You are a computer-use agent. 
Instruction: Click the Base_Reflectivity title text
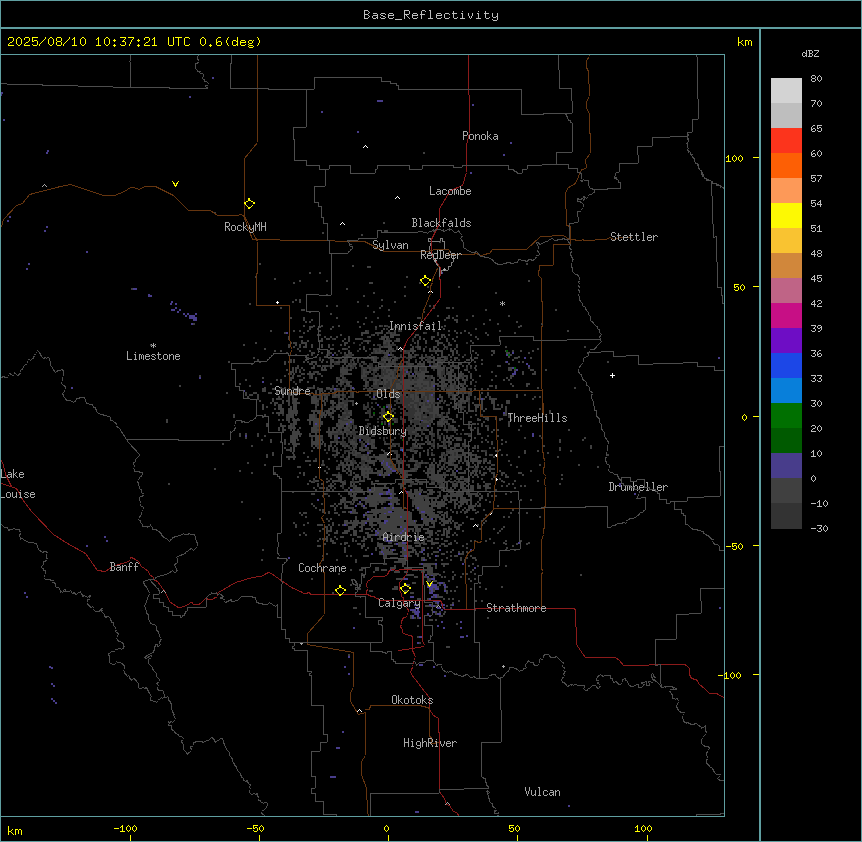click(x=431, y=15)
